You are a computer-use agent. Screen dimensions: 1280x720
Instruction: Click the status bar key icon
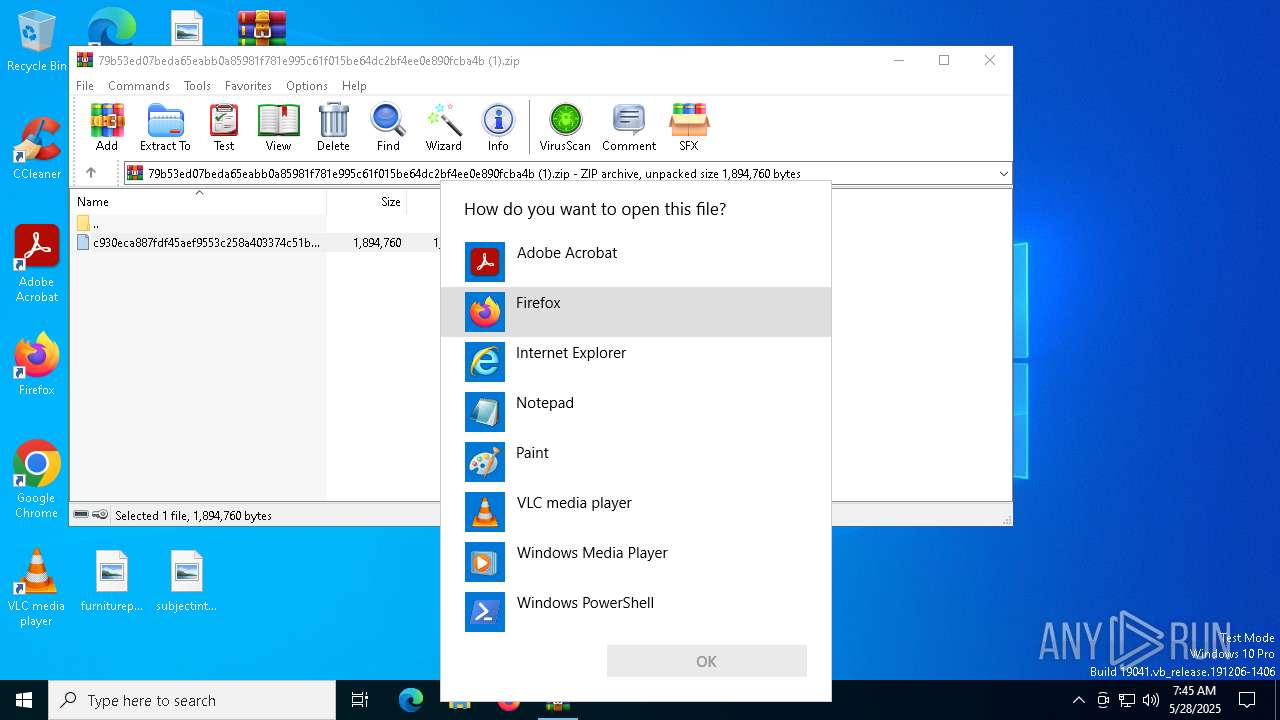point(100,515)
